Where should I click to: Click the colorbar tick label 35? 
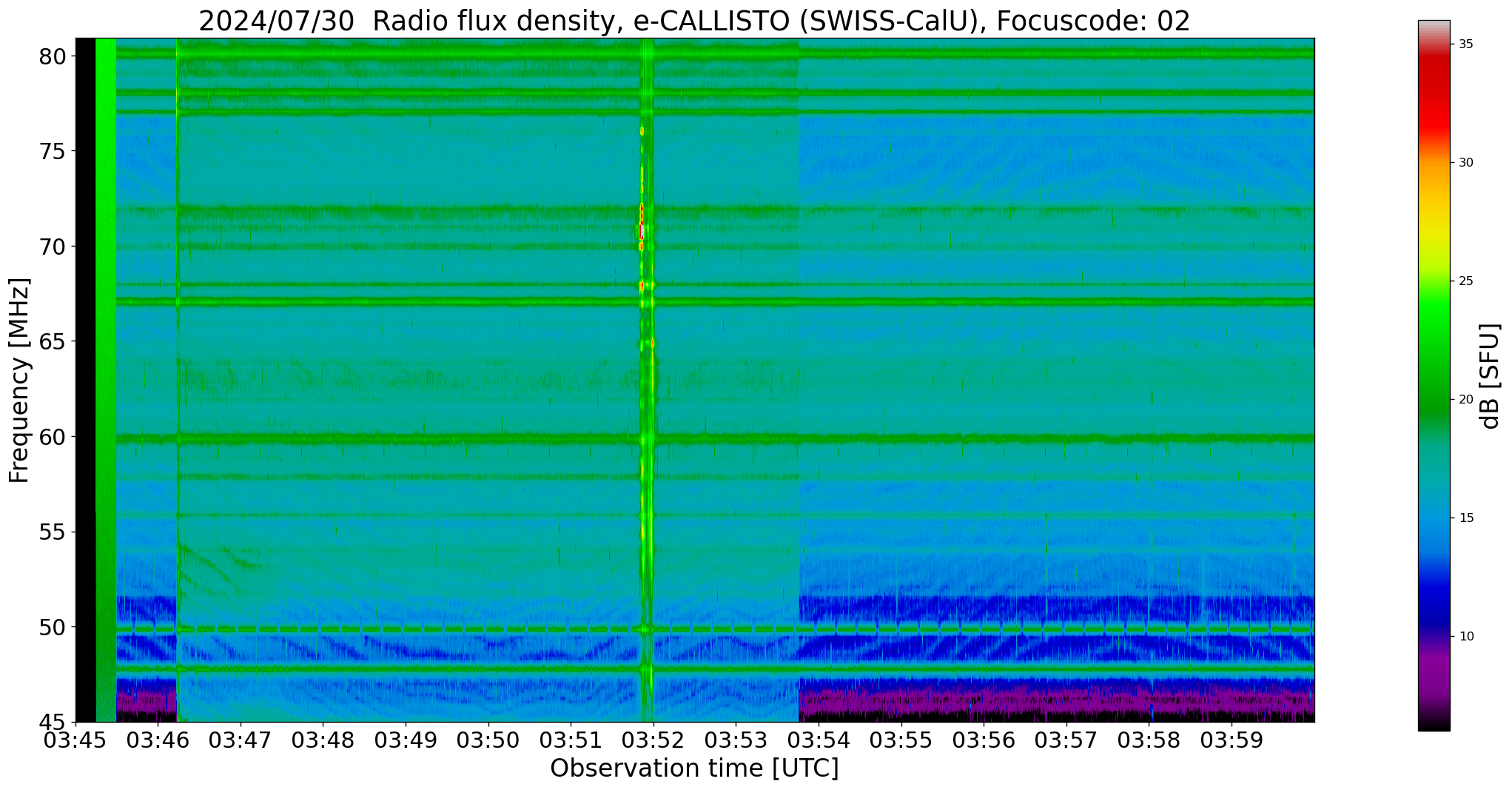click(1465, 44)
